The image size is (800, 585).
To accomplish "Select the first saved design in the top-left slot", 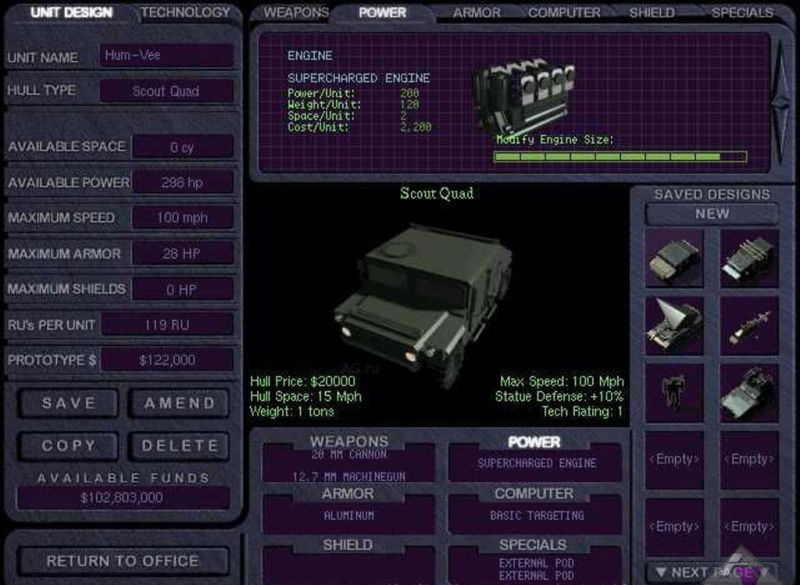I will [674, 258].
